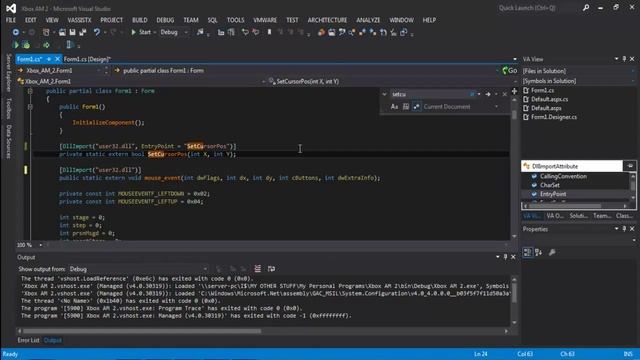Screen dimensions: 640x360
Task: Open the [Files in Solution] dropdown
Action: [579, 71]
